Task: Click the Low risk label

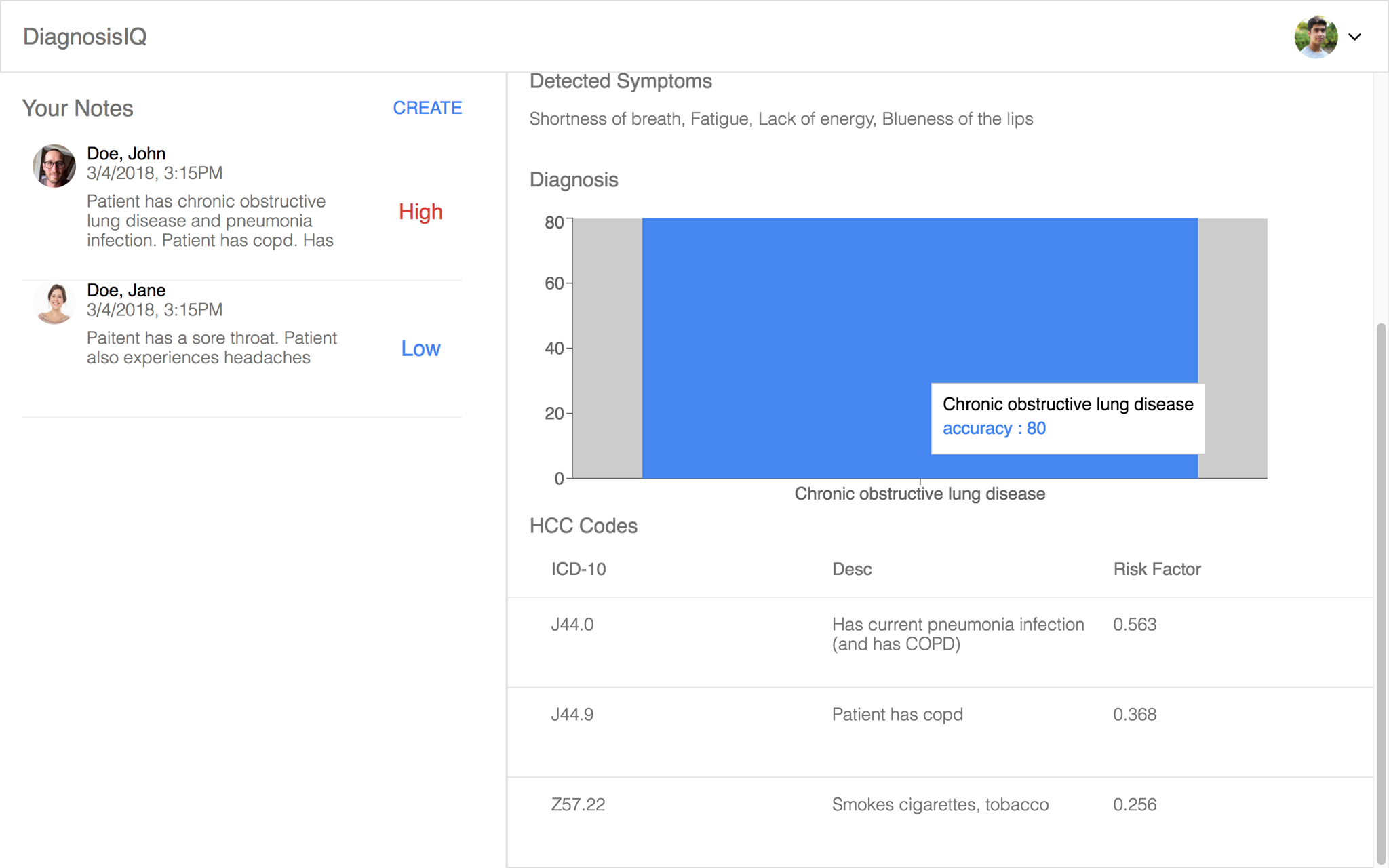Action: [420, 349]
